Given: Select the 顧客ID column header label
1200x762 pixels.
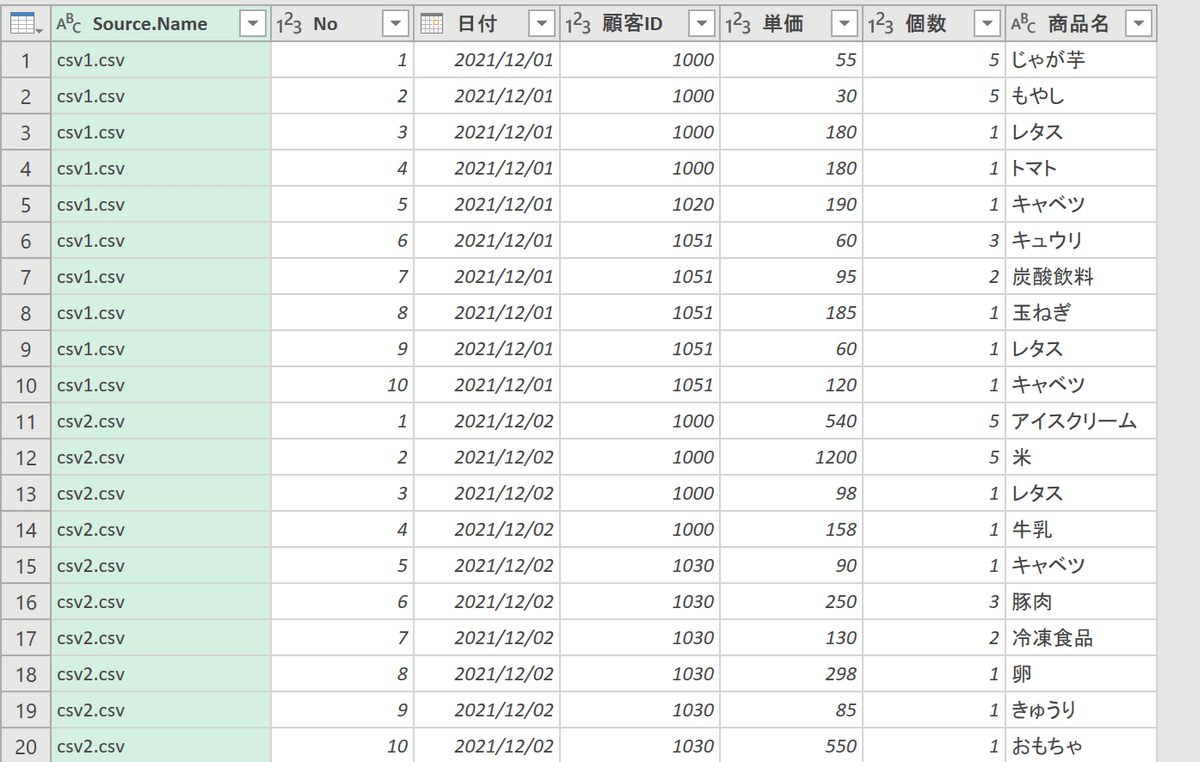Looking at the screenshot, I should click(632, 24).
